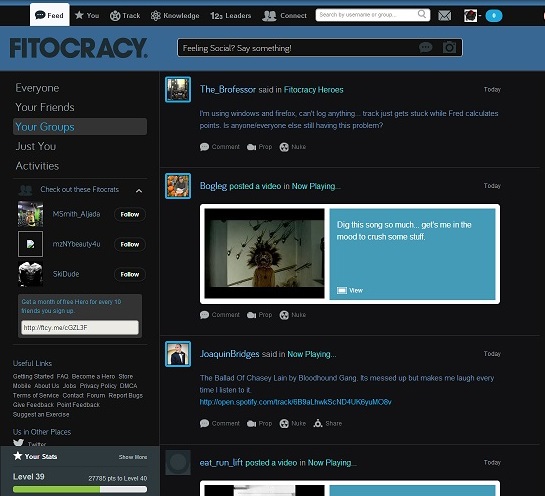Expand Your Stats with Show More
Image resolution: width=545 pixels, height=496 pixels.
point(133,457)
